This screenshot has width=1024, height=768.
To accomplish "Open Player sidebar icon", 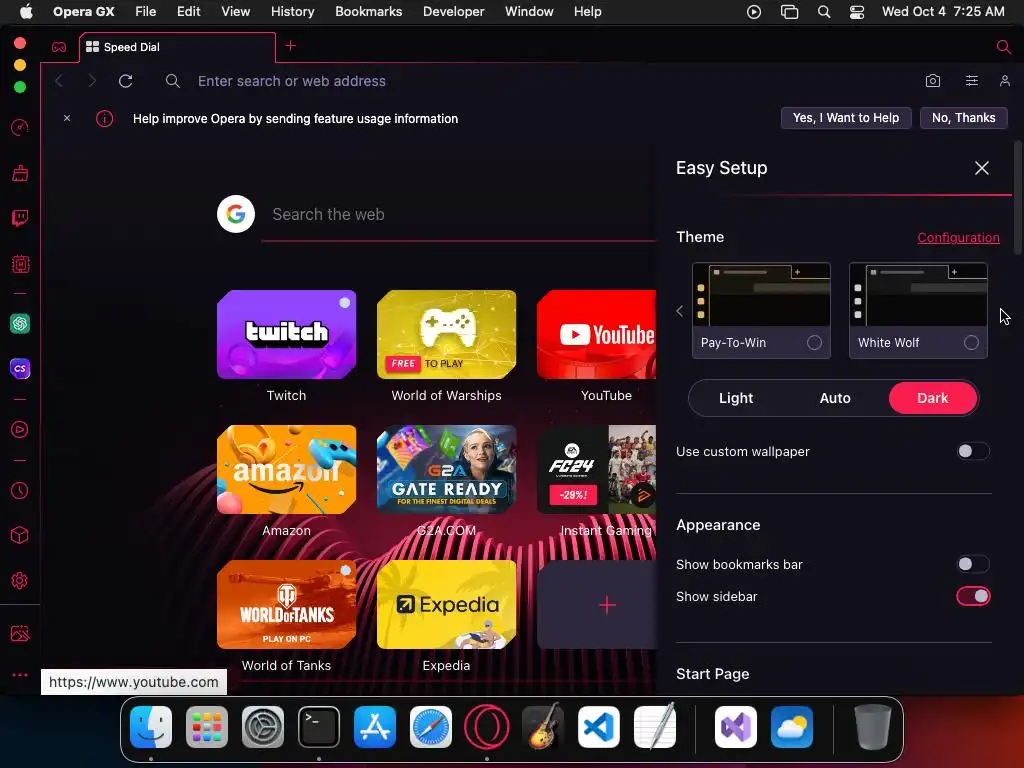I will point(20,430).
